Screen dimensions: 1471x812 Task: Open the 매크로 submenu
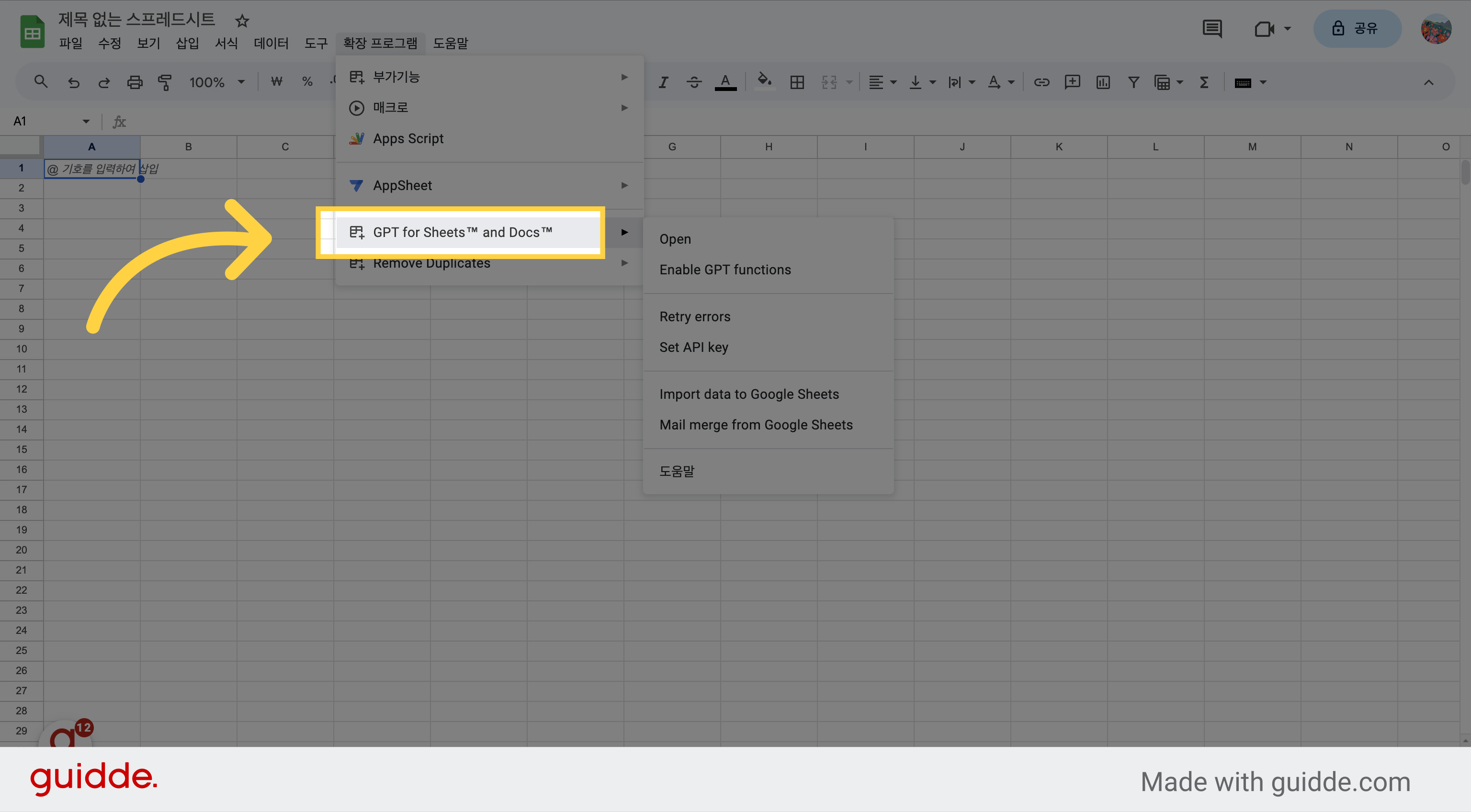pos(490,107)
